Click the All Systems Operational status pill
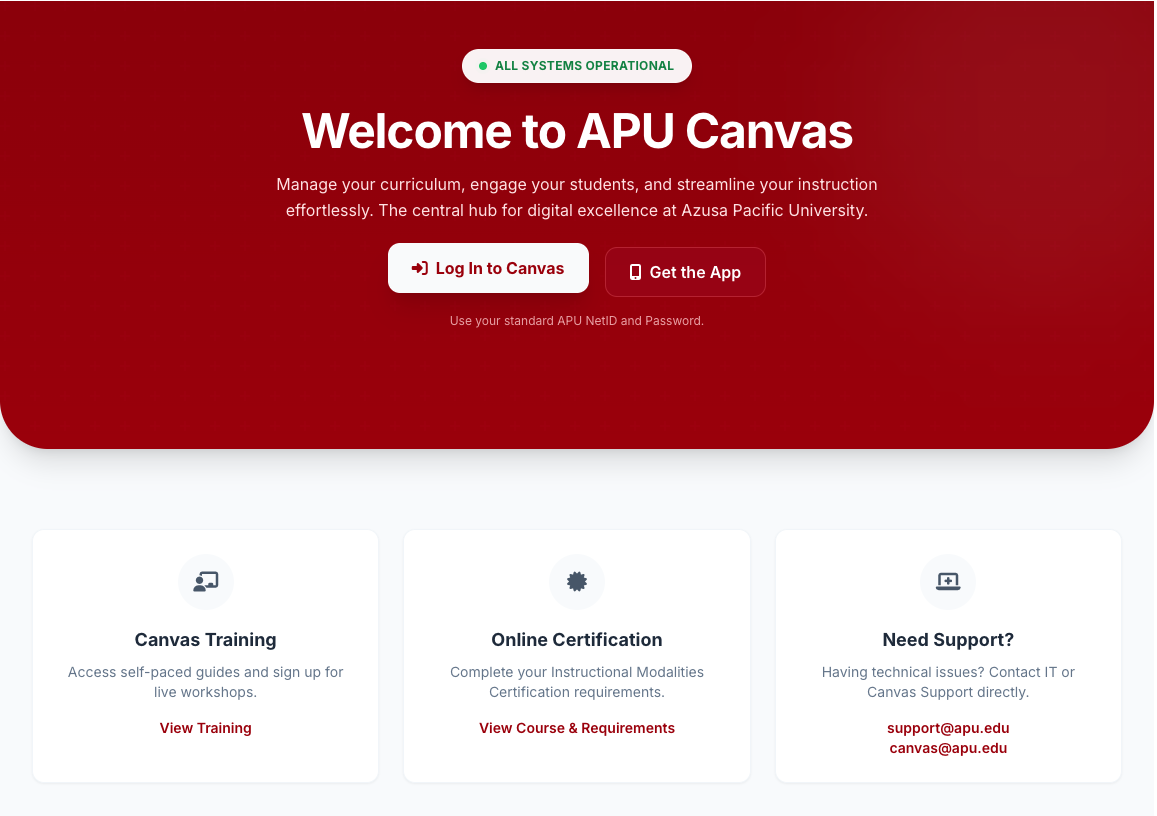Viewport: 1157px width, 816px height. click(x=577, y=66)
